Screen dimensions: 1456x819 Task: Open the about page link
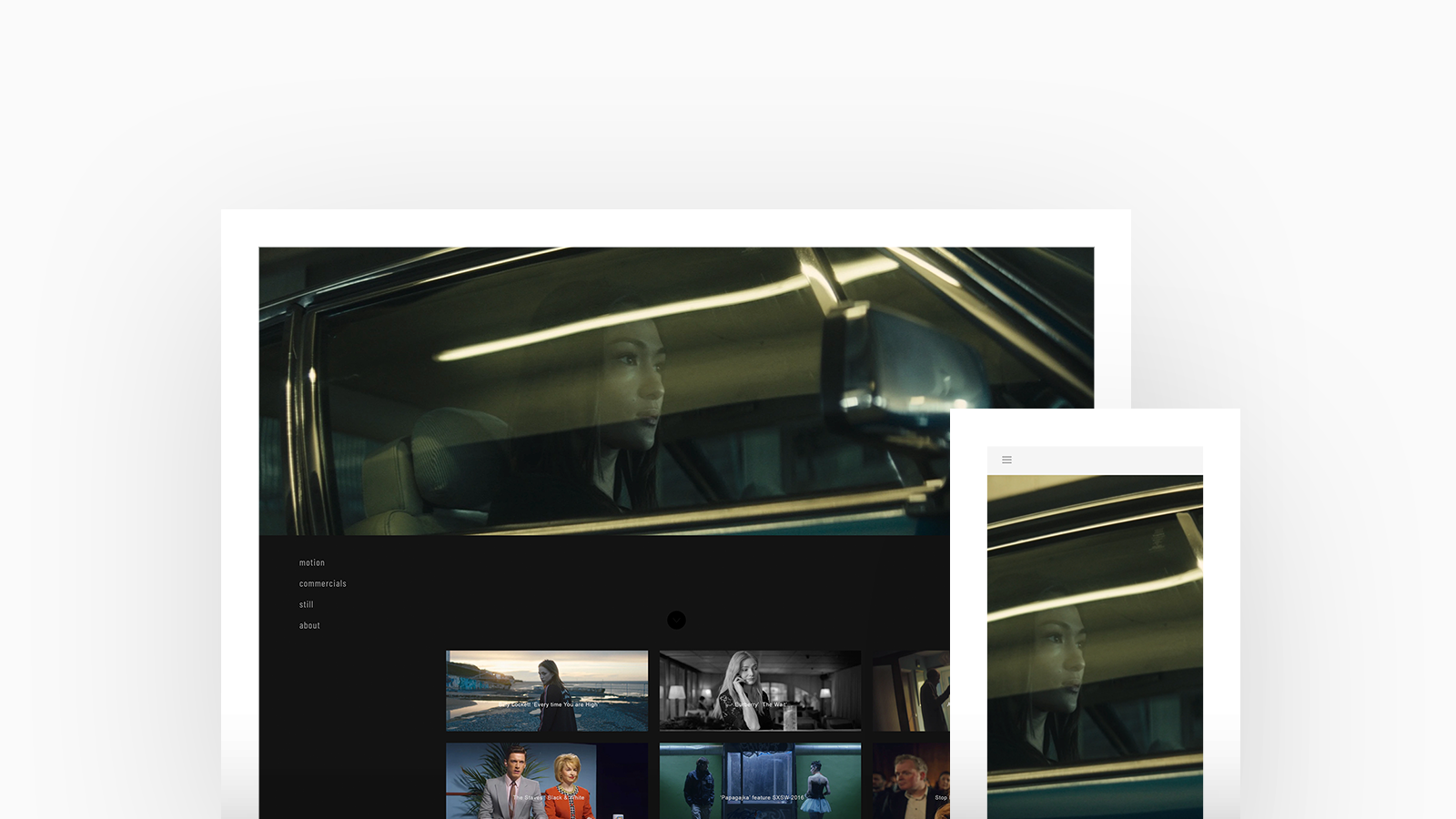click(x=309, y=625)
